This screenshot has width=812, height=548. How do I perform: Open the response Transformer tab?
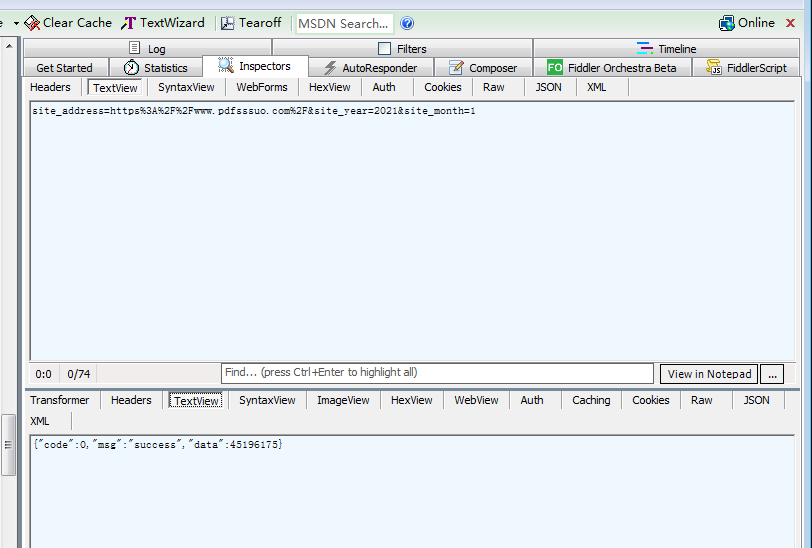[60, 400]
